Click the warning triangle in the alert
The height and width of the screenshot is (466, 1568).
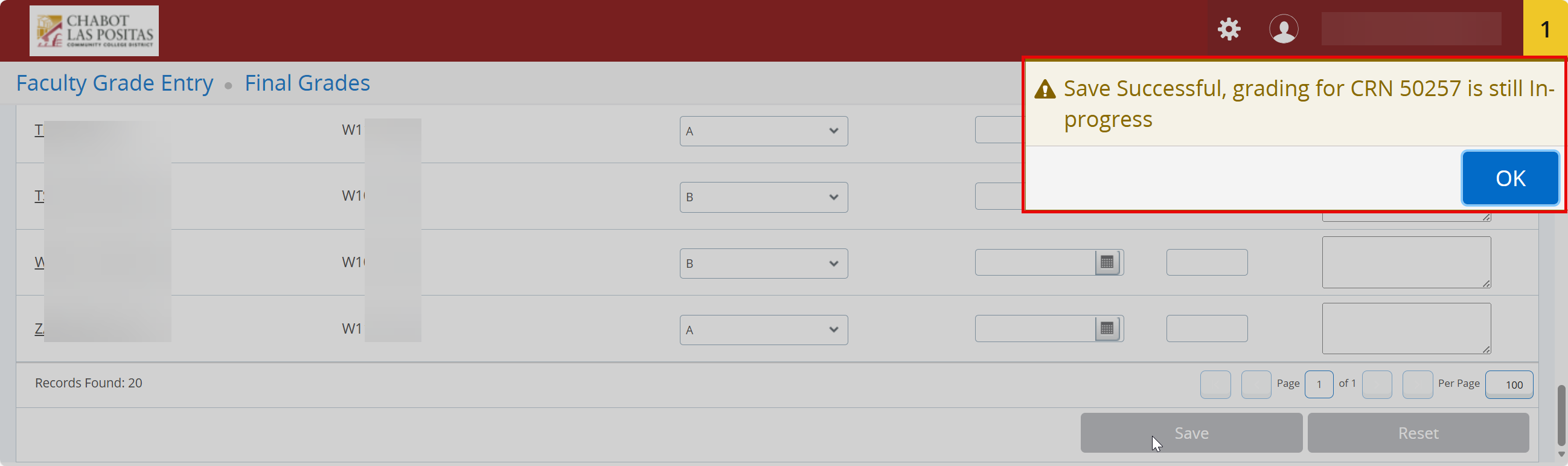click(x=1045, y=89)
